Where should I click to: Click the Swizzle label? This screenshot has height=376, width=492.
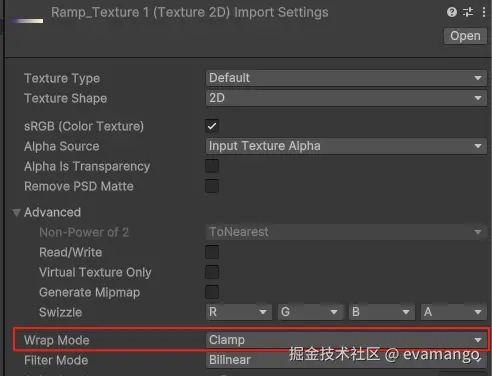click(60, 312)
